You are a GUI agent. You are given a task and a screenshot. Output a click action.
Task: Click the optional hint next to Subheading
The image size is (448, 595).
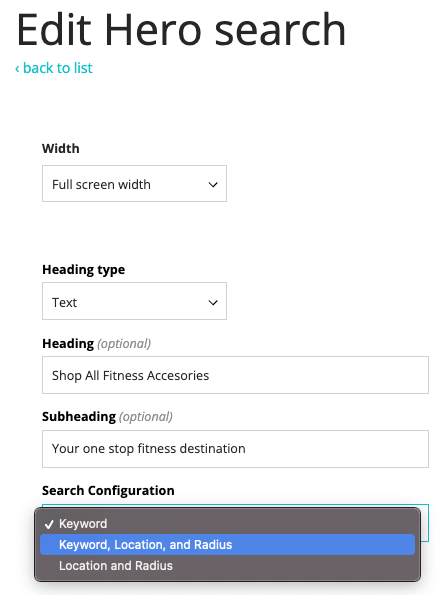[146, 417]
